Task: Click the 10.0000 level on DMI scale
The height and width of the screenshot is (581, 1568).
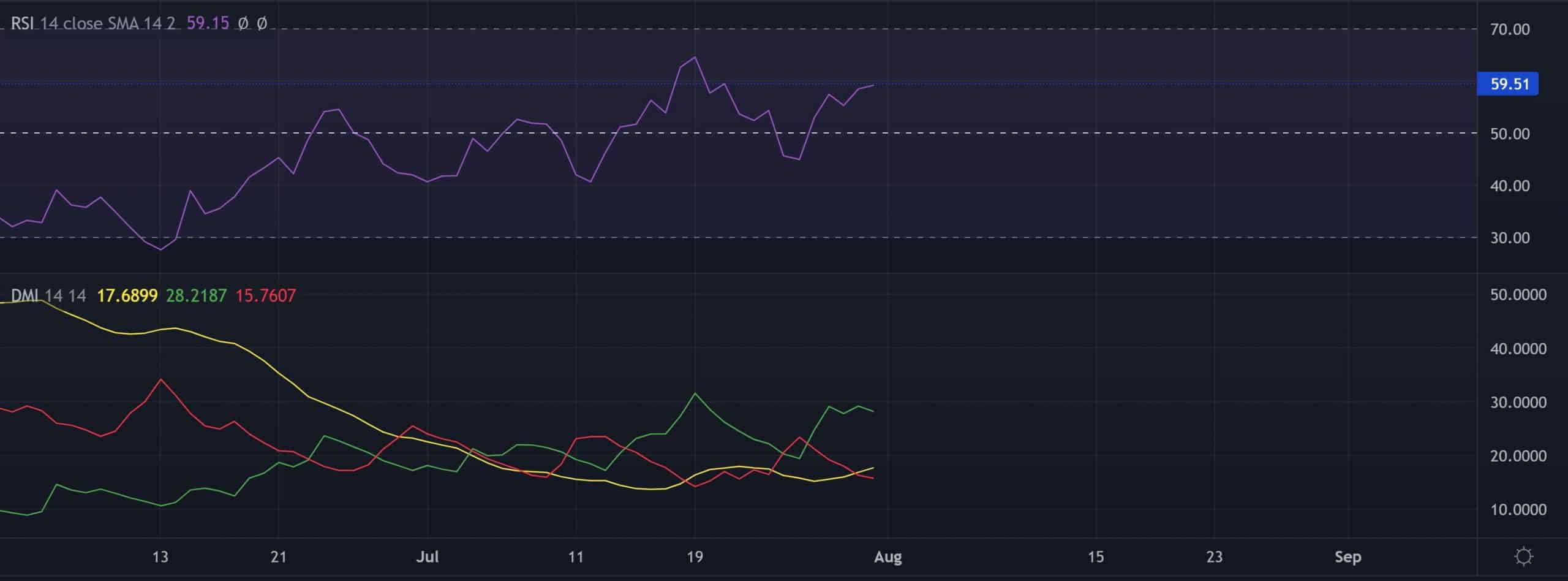Action: [x=1518, y=509]
